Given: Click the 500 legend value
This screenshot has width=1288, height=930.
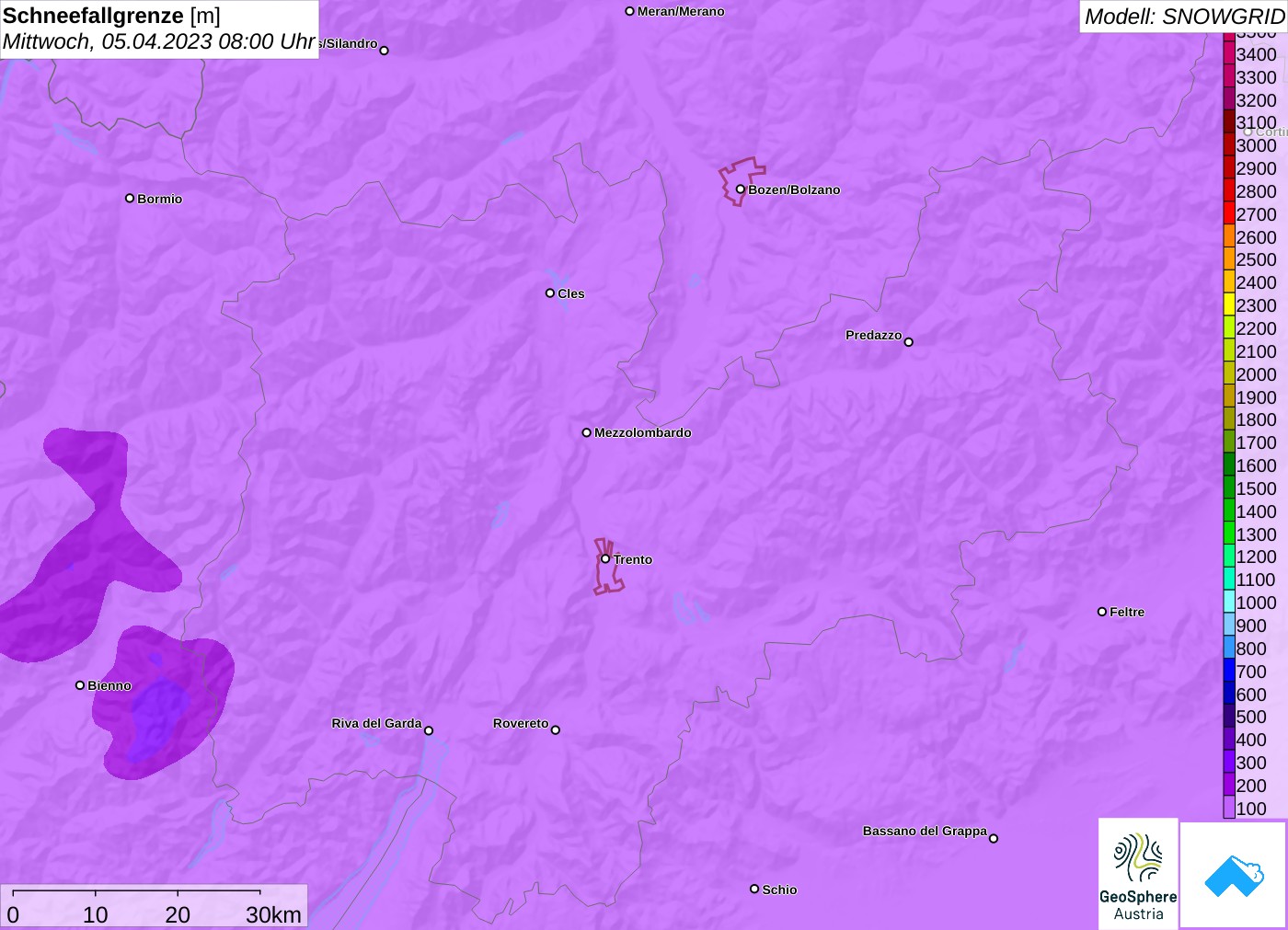Looking at the screenshot, I should [1251, 717].
